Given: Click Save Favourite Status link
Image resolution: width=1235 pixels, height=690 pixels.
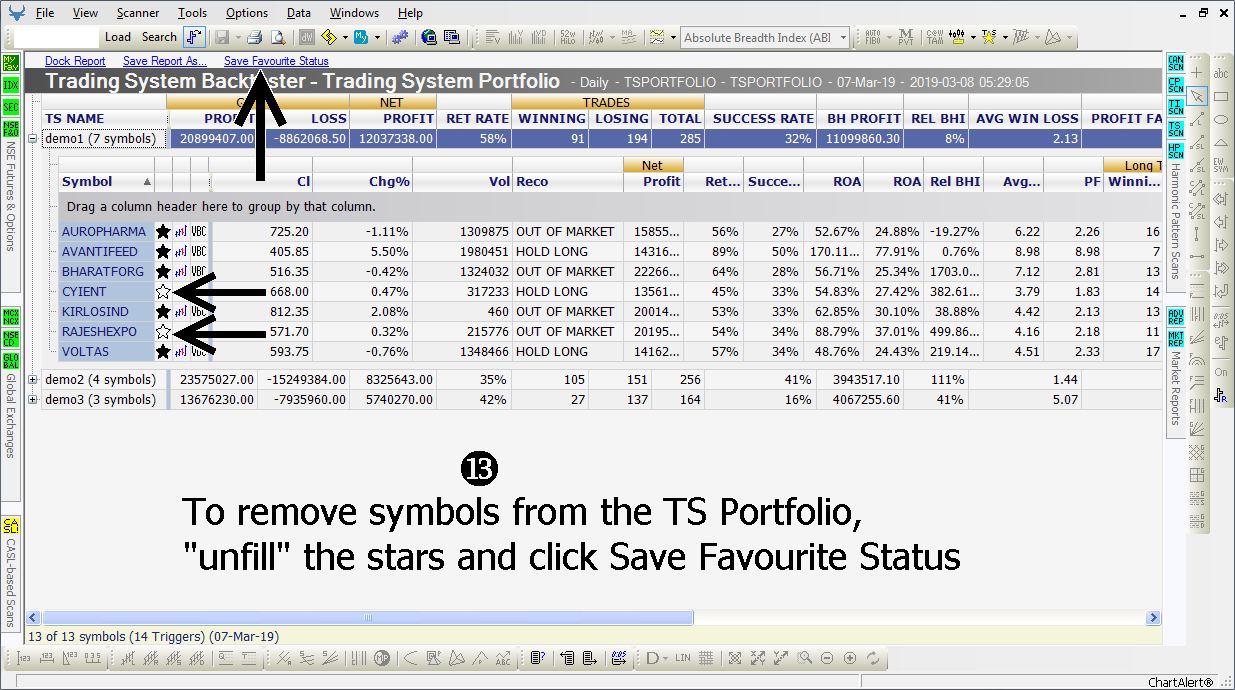Looking at the screenshot, I should 276,61.
